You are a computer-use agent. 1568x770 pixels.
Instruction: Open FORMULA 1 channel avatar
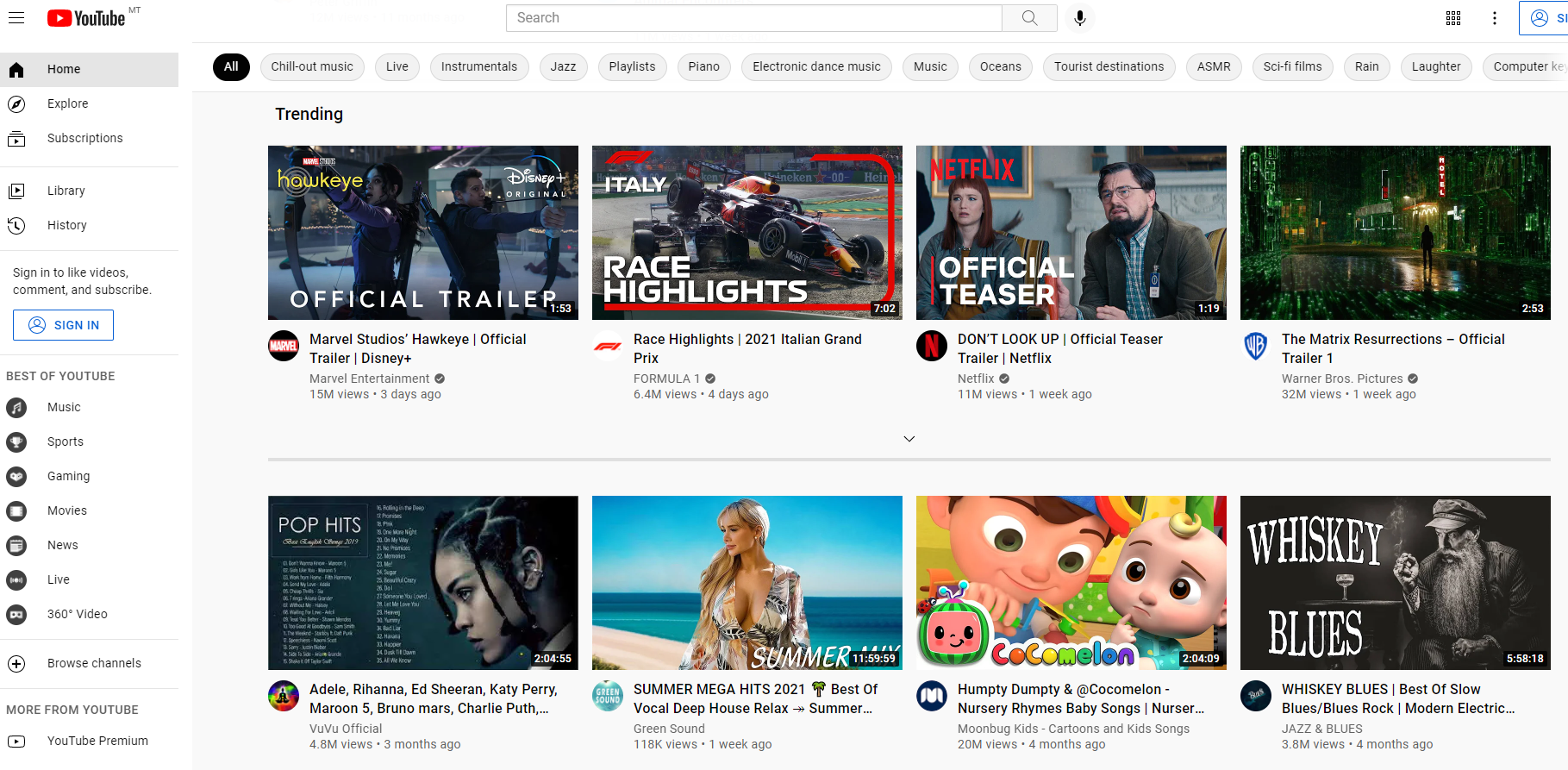tap(608, 346)
